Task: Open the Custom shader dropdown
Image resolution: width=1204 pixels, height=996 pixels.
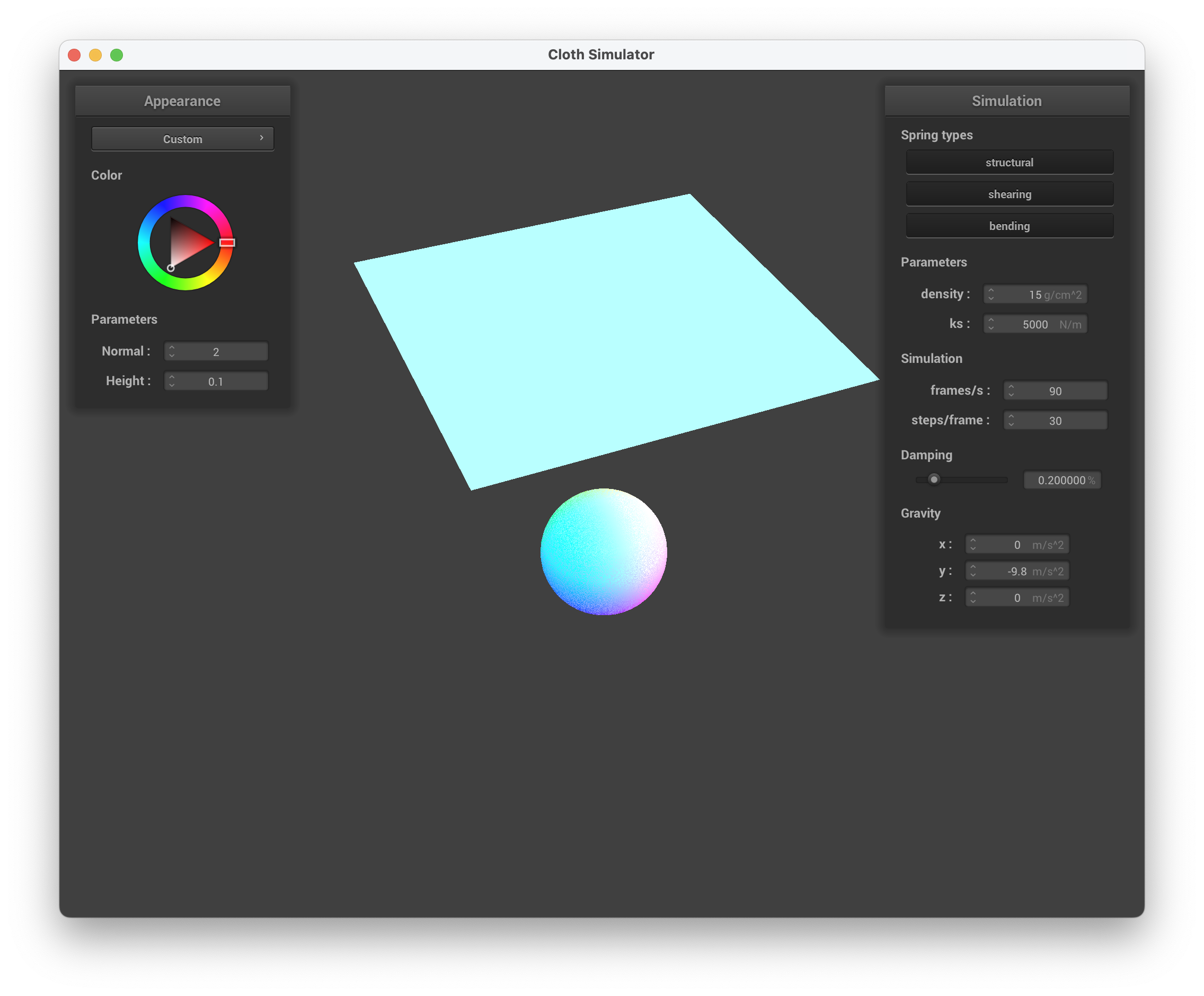Action: [182, 139]
